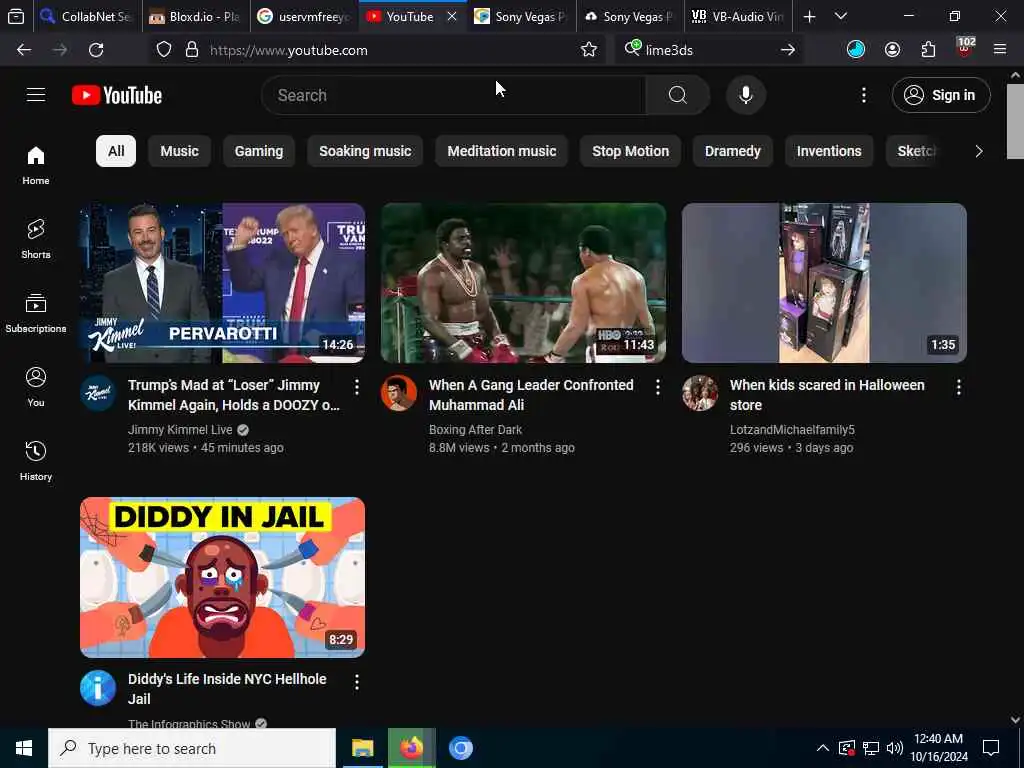Select the Stop Motion chip
Screen dimensions: 1024x768
click(x=630, y=152)
